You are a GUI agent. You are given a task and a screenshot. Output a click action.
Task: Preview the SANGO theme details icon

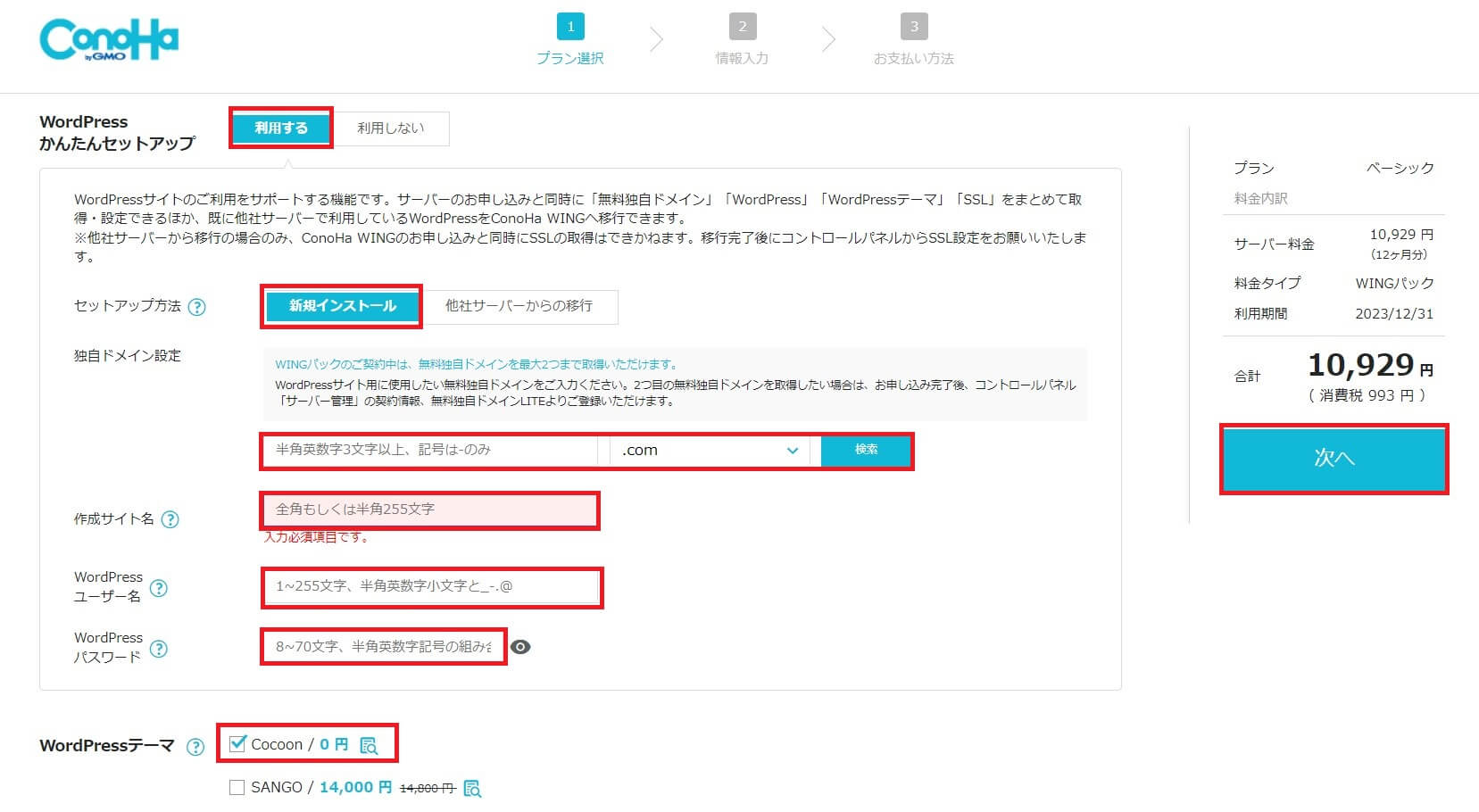point(472,788)
